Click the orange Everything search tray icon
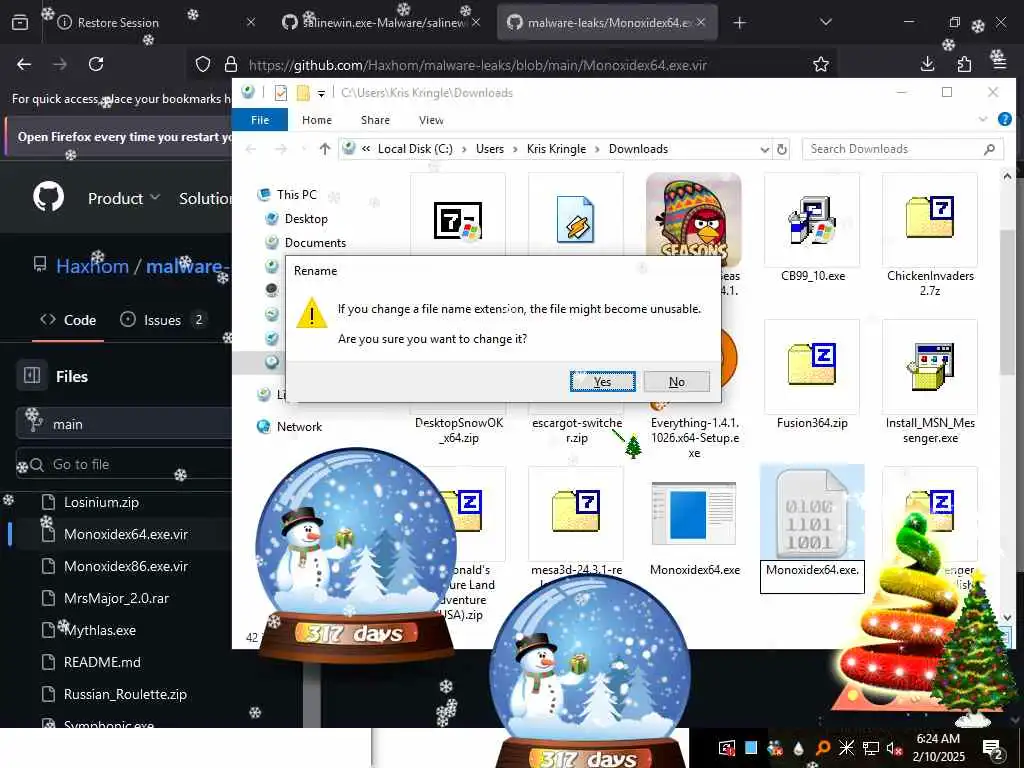Screen dimensions: 1024x768 pyautogui.click(x=823, y=748)
